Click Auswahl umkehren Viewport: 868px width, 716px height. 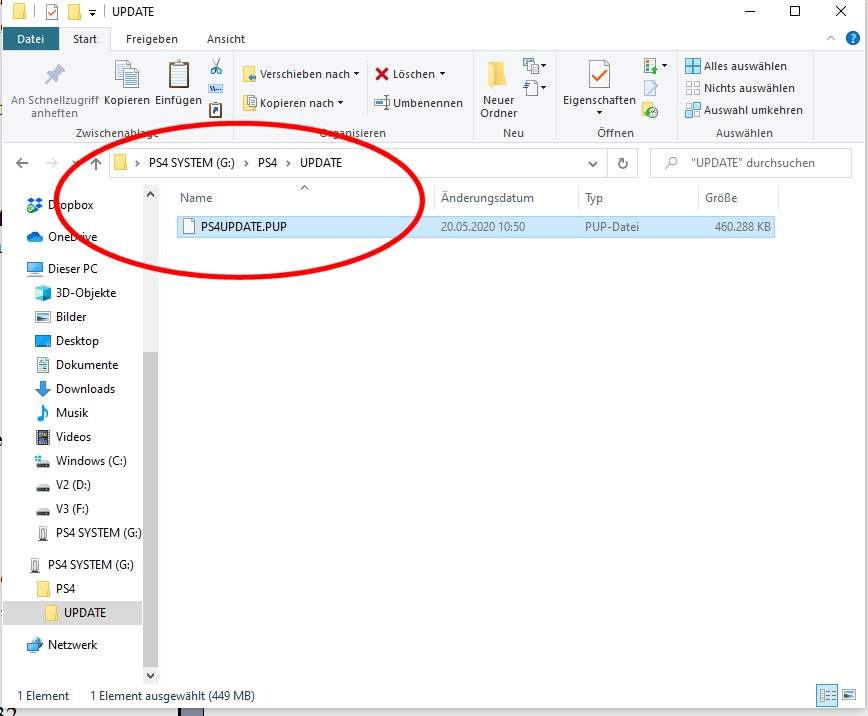coord(743,110)
